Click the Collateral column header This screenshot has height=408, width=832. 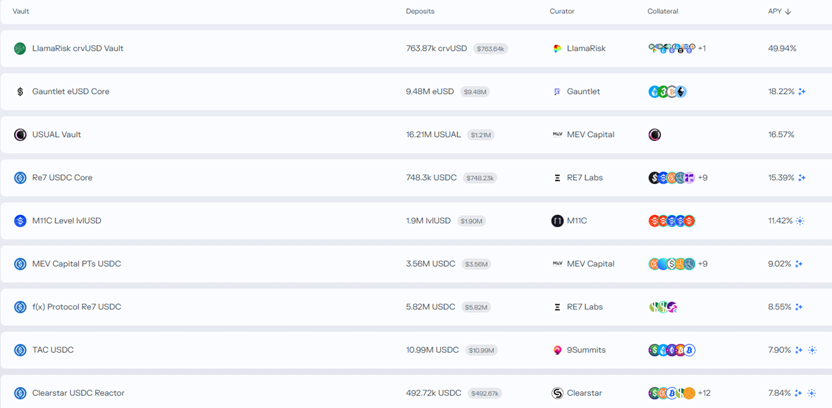click(x=663, y=12)
